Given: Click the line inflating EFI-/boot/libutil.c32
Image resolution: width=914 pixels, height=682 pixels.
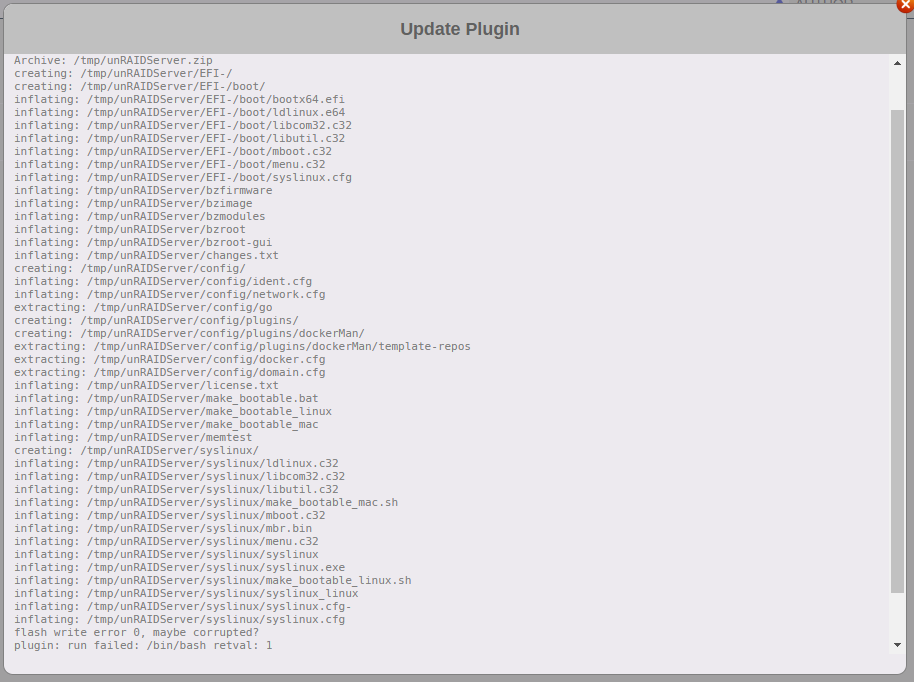Looking at the screenshot, I should (180, 138).
